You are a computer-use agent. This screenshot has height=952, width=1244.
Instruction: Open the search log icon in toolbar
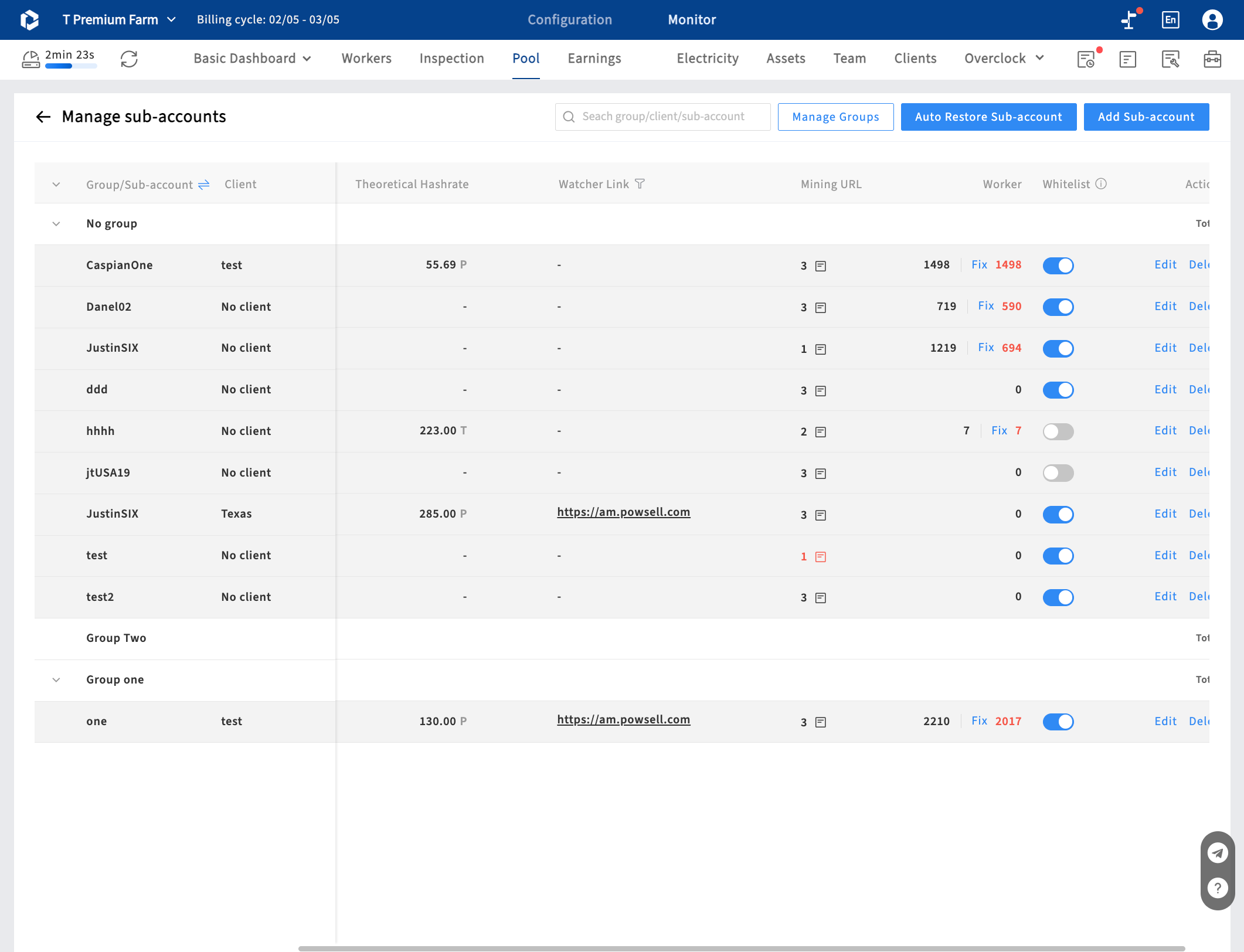click(1170, 59)
